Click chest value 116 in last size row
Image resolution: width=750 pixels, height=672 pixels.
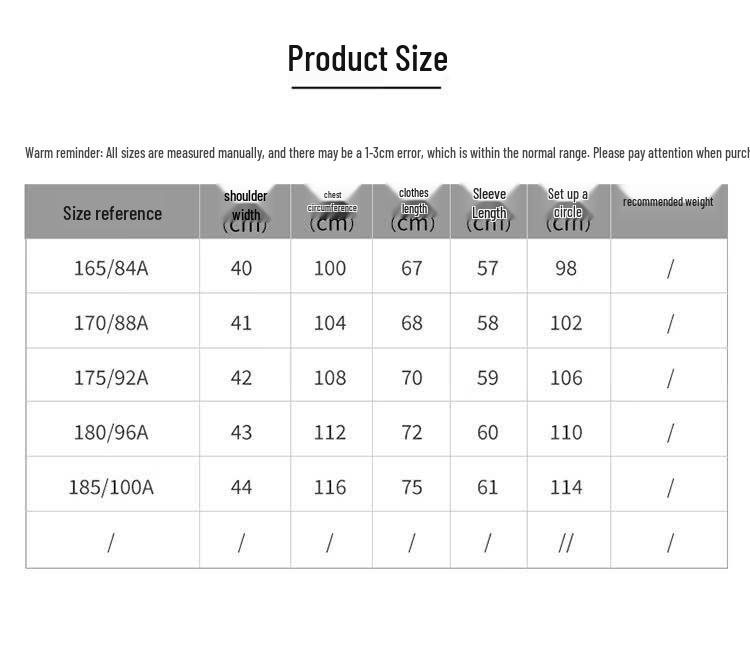click(x=330, y=487)
